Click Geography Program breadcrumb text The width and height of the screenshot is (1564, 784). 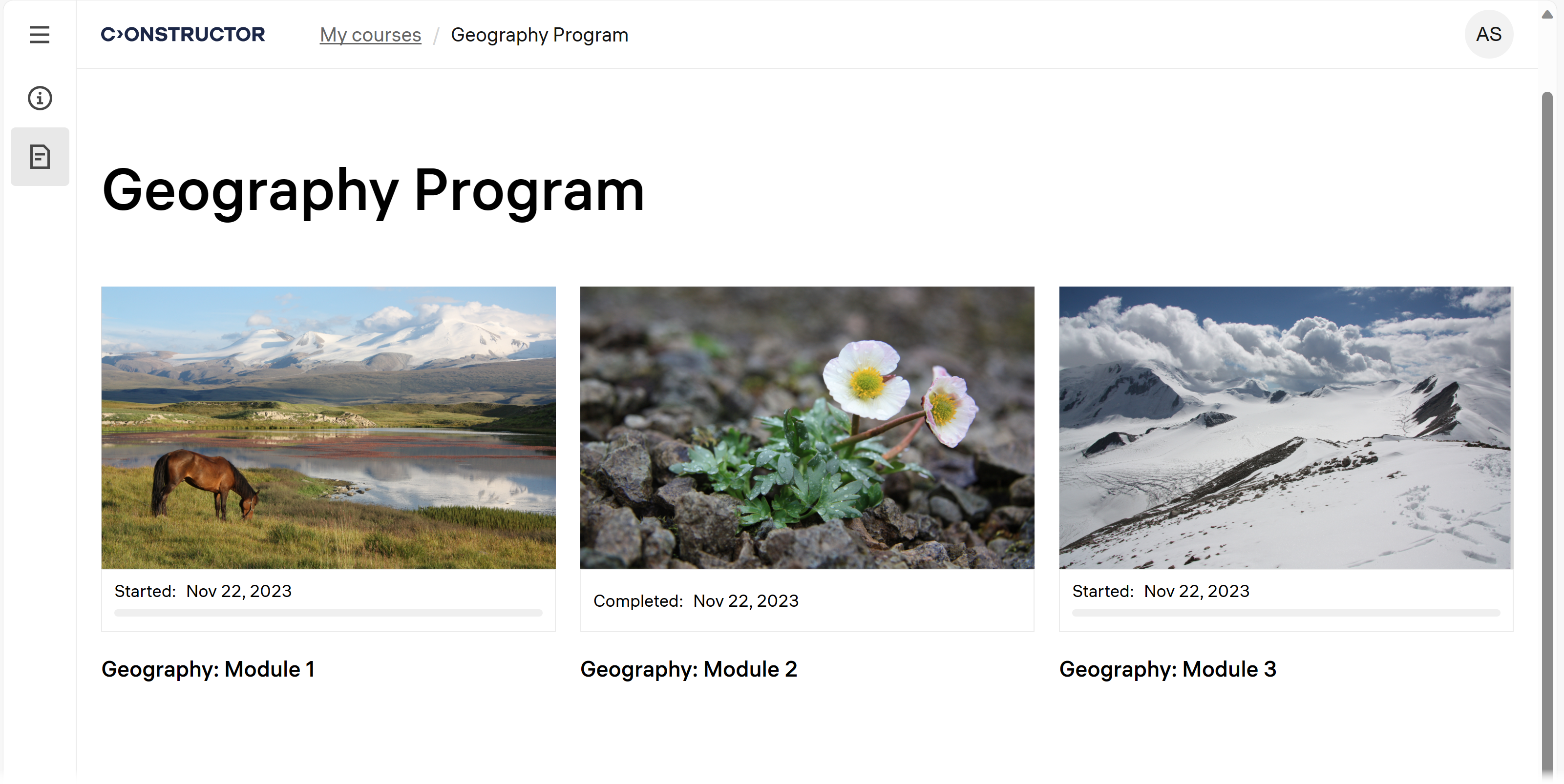539,35
